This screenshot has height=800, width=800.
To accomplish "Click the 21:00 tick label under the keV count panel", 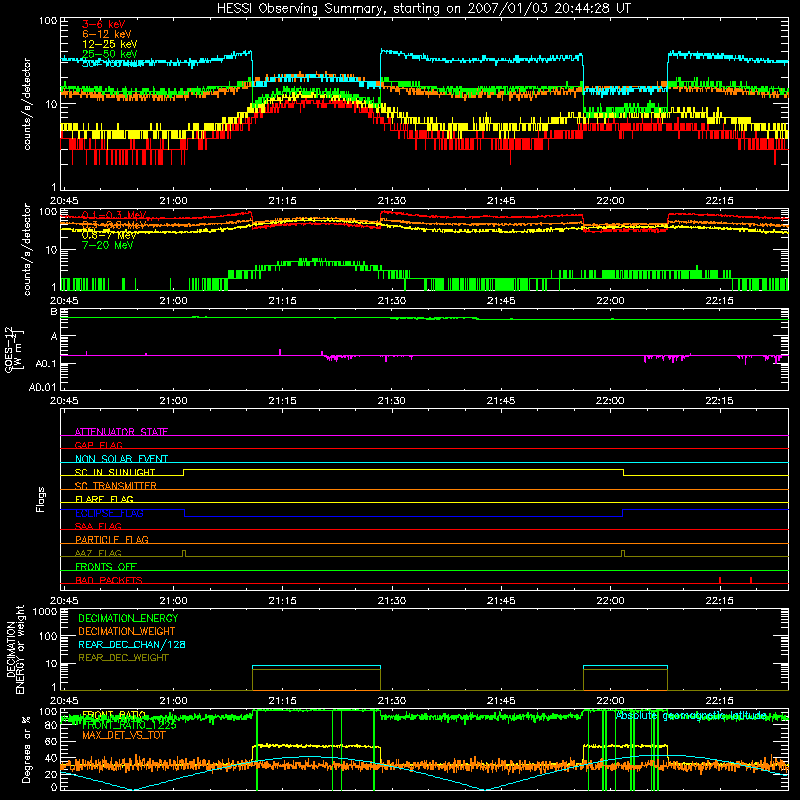I will [173, 201].
